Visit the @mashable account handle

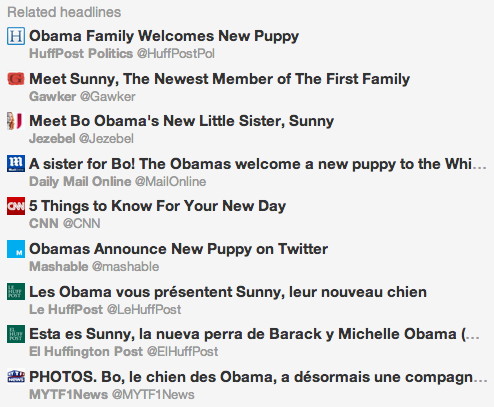(x=125, y=267)
